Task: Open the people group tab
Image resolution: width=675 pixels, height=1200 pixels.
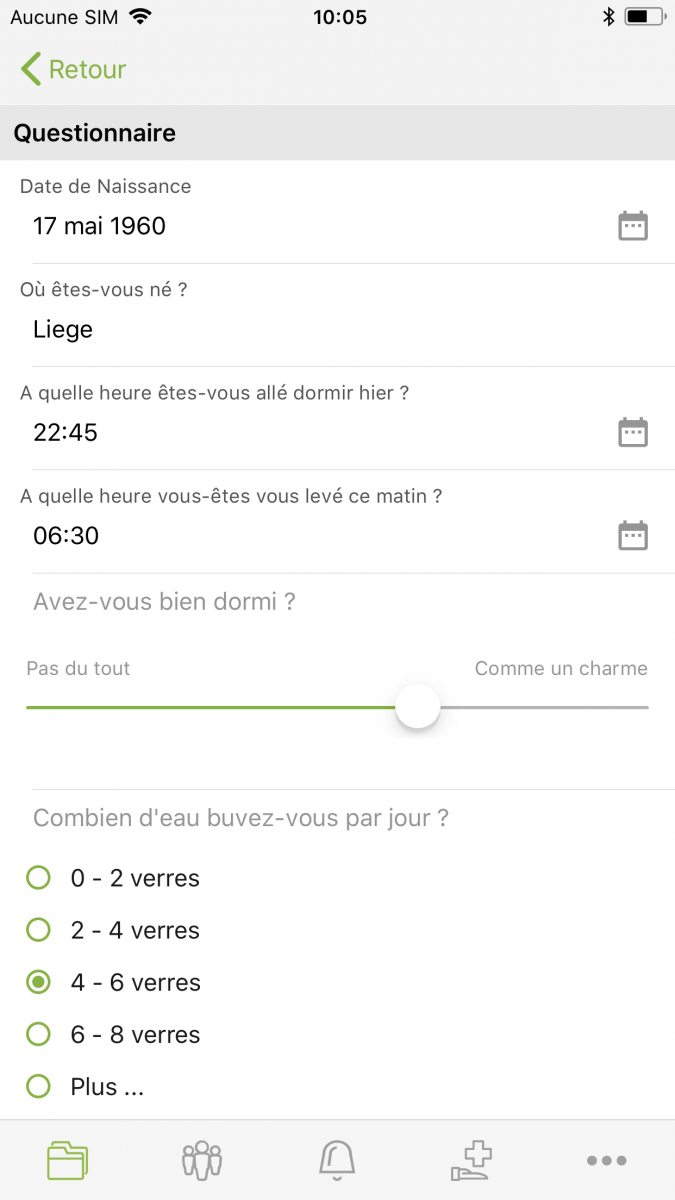Action: 202,1160
